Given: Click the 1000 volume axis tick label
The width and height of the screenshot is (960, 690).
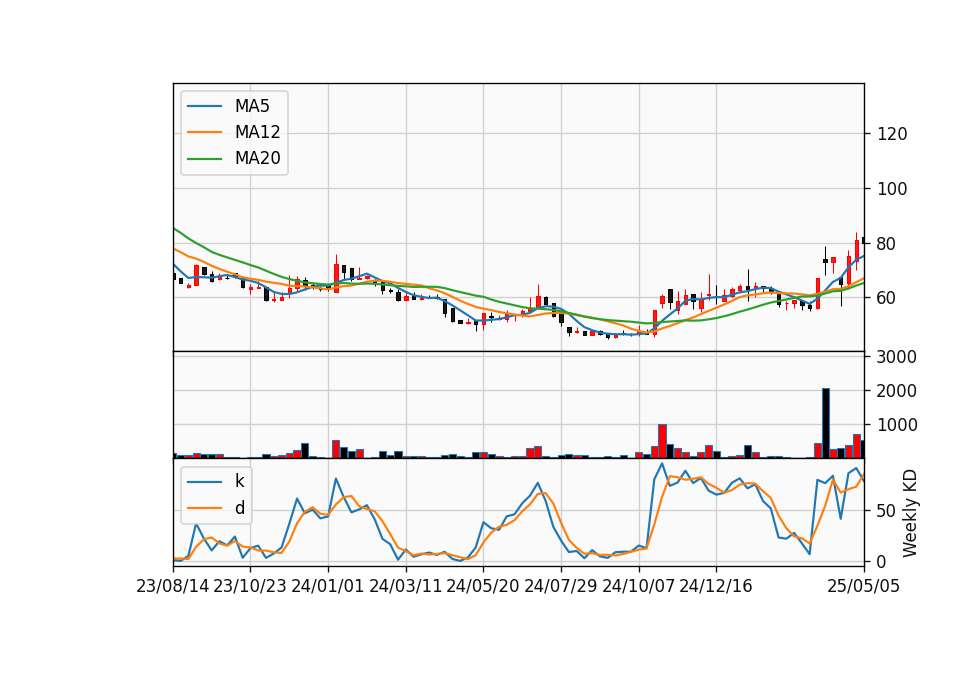Looking at the screenshot, I should coord(897,425).
